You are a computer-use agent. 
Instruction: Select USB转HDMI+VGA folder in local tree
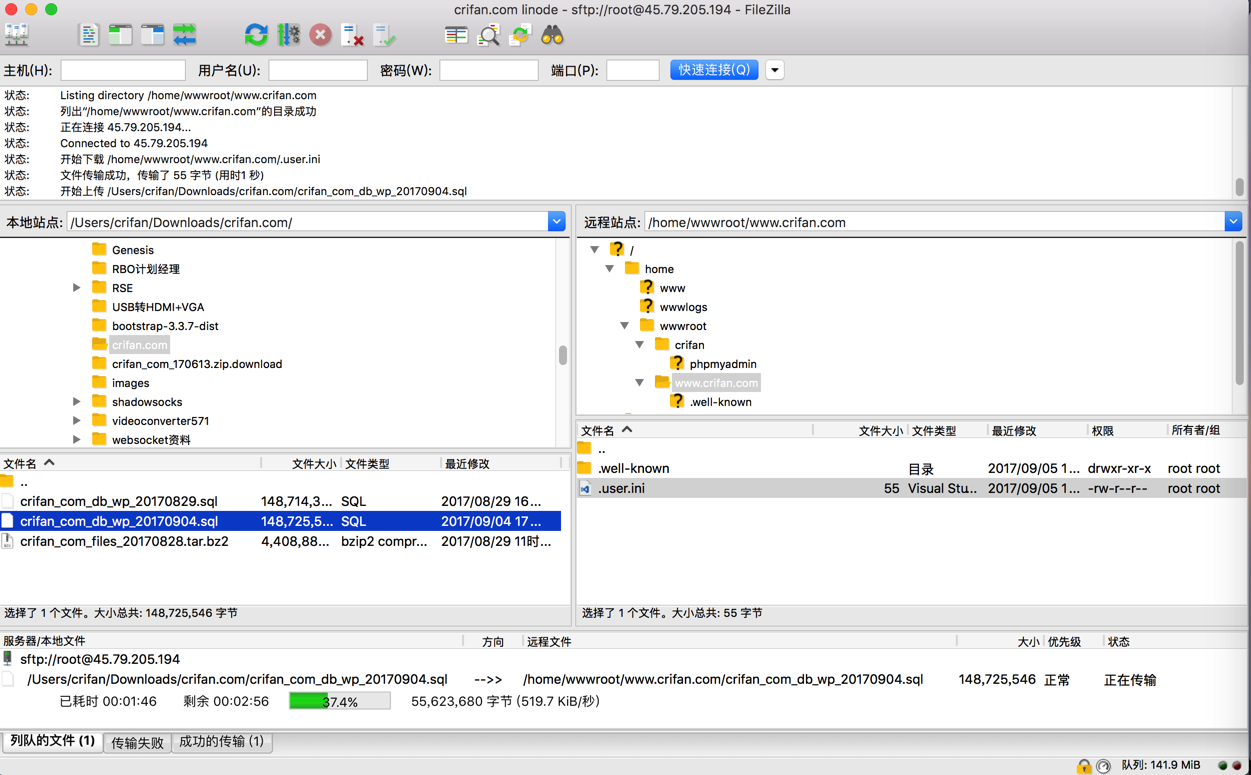(157, 307)
